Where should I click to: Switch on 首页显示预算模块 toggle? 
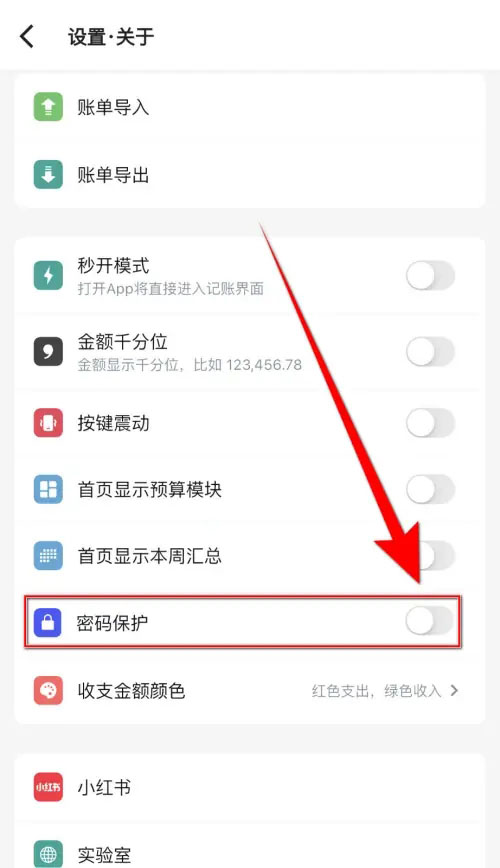(x=430, y=489)
